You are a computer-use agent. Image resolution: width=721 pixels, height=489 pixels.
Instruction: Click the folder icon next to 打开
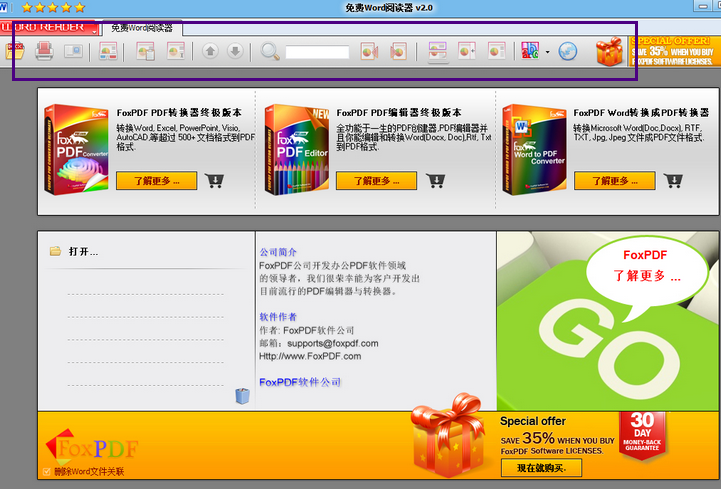[55, 251]
